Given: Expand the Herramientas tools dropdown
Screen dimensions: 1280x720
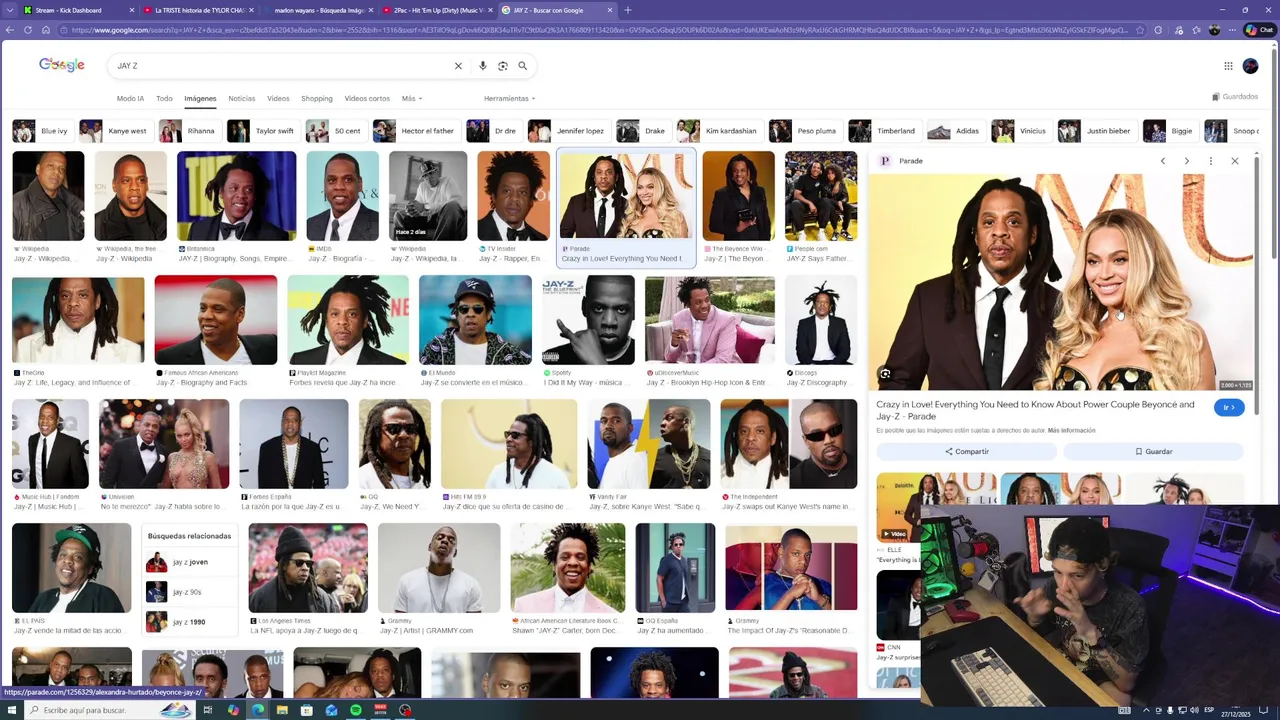Looking at the screenshot, I should coord(509,98).
